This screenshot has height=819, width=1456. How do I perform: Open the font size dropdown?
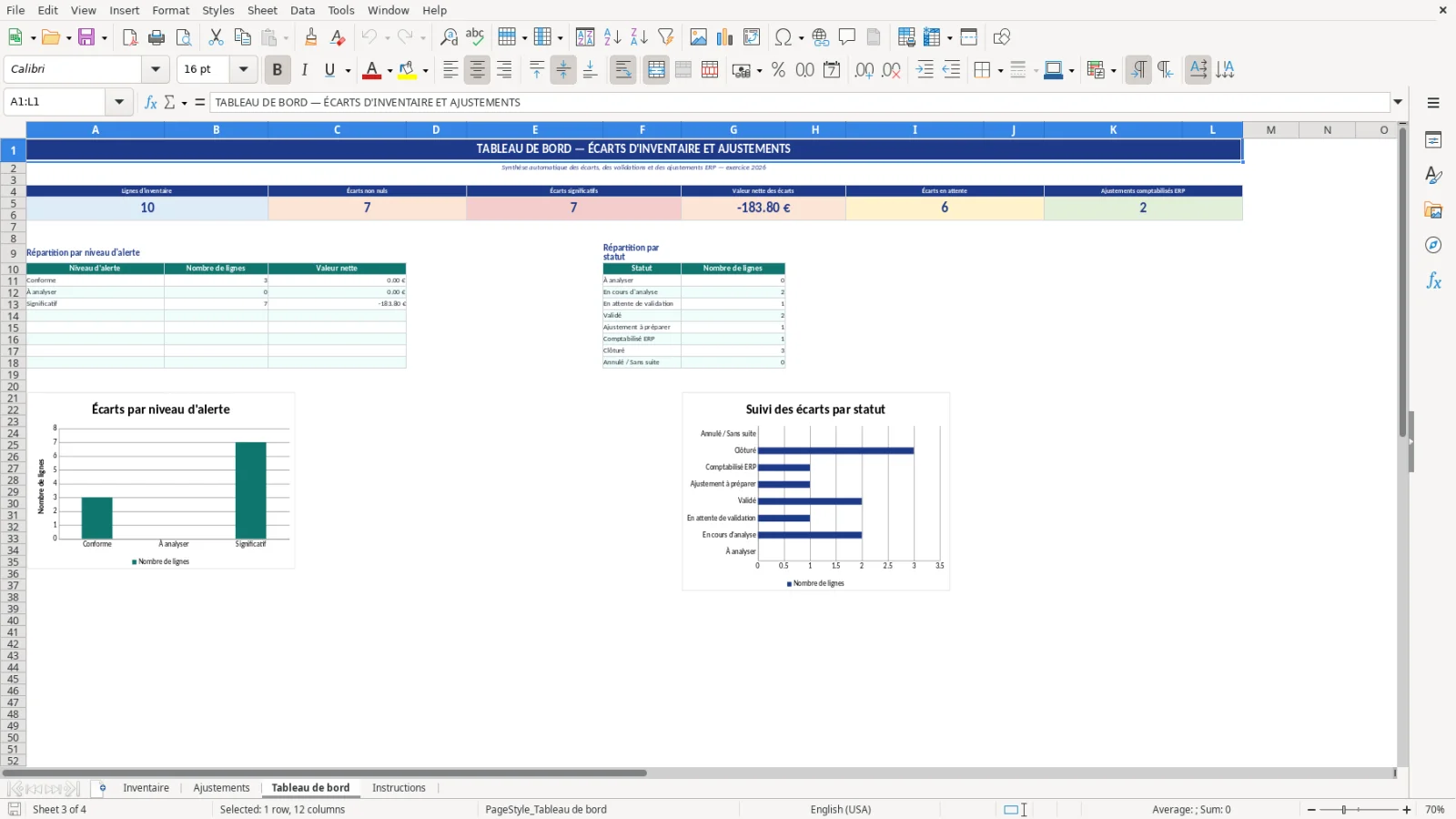pos(243,69)
